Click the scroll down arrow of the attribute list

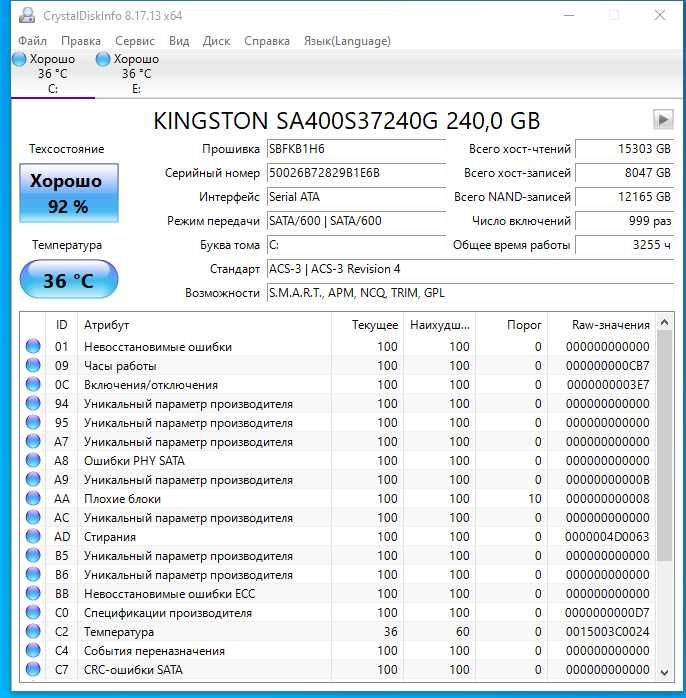tap(665, 672)
